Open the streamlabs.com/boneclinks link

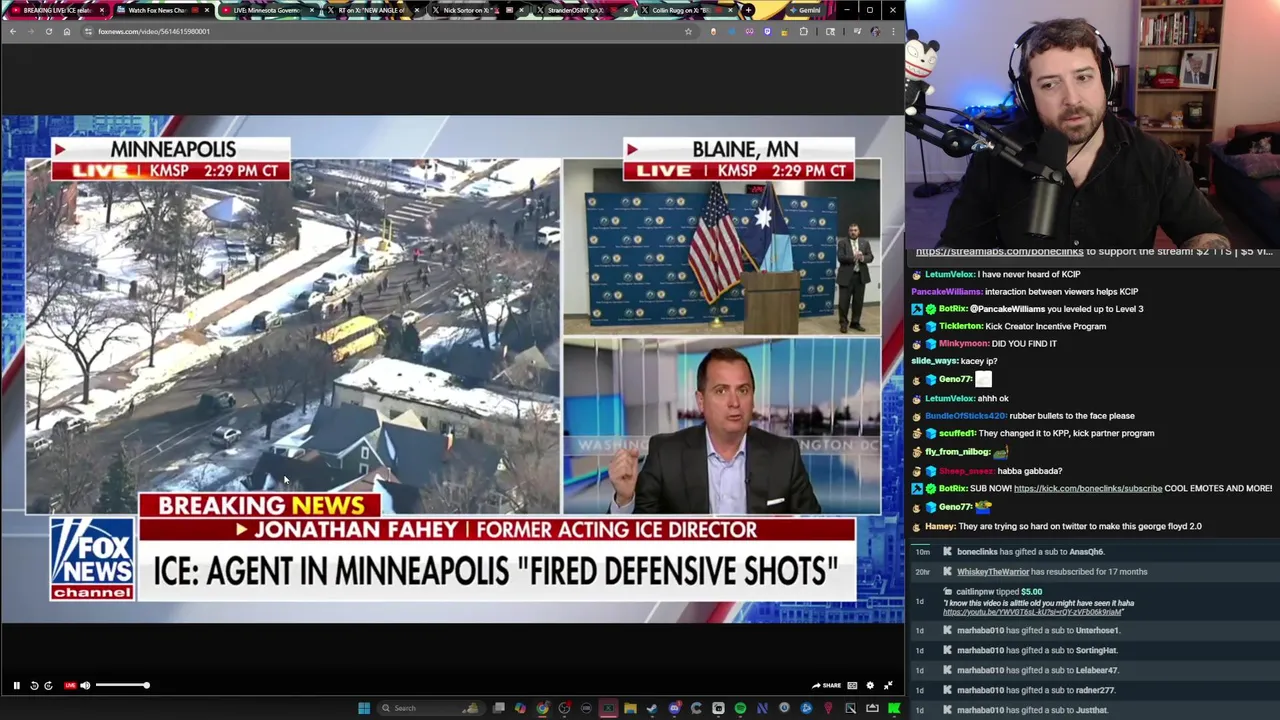point(999,252)
